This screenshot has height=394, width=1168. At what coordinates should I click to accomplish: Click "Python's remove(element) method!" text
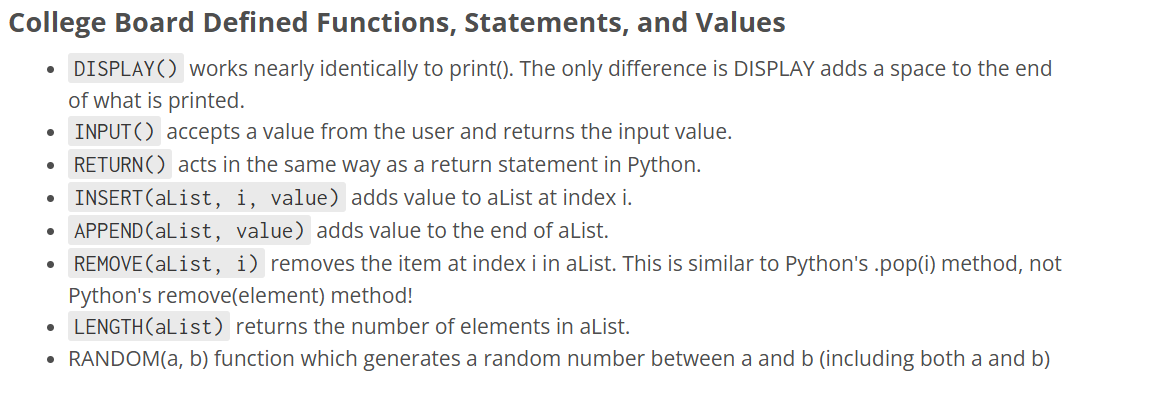240,296
